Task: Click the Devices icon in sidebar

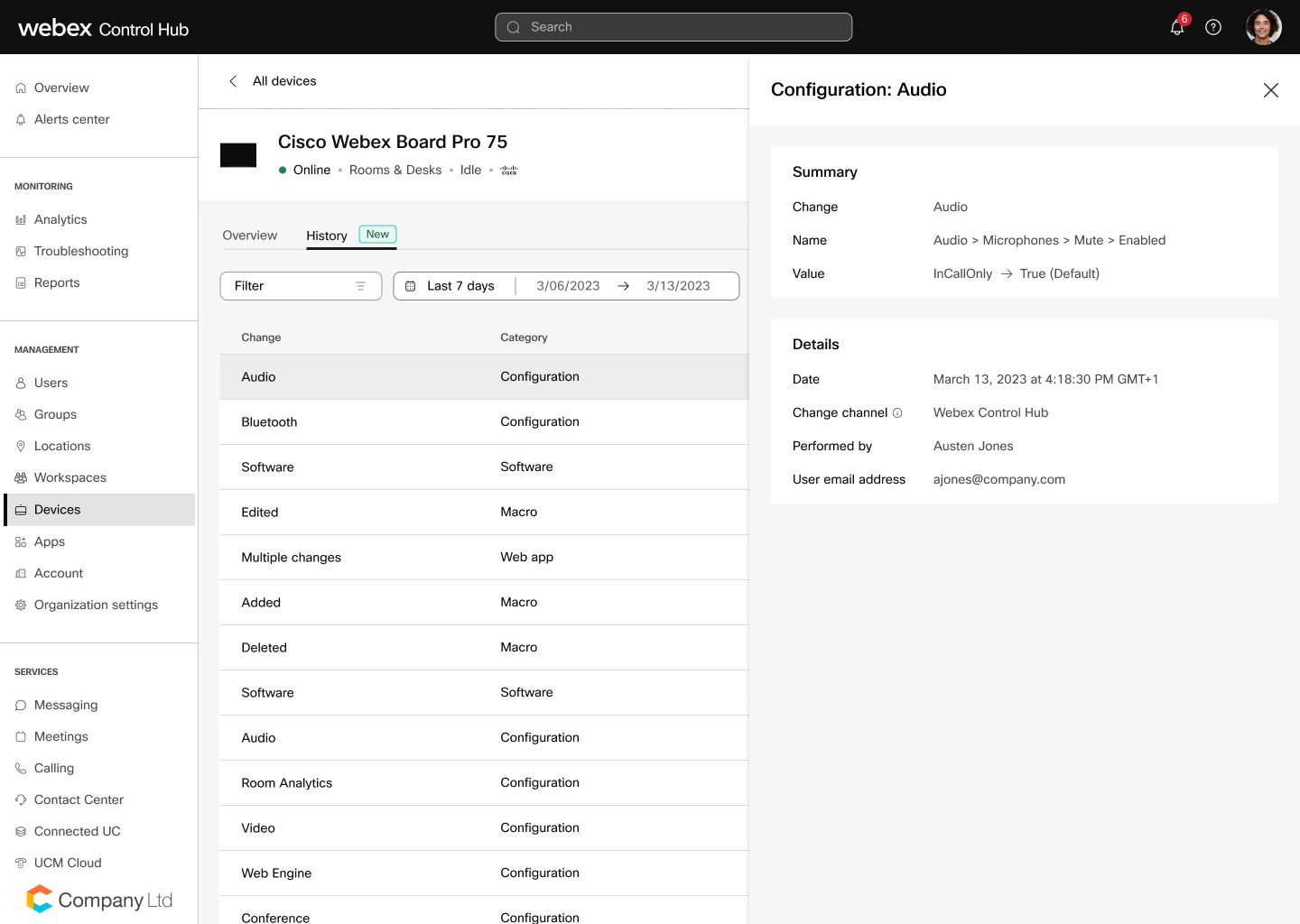Action: point(21,510)
